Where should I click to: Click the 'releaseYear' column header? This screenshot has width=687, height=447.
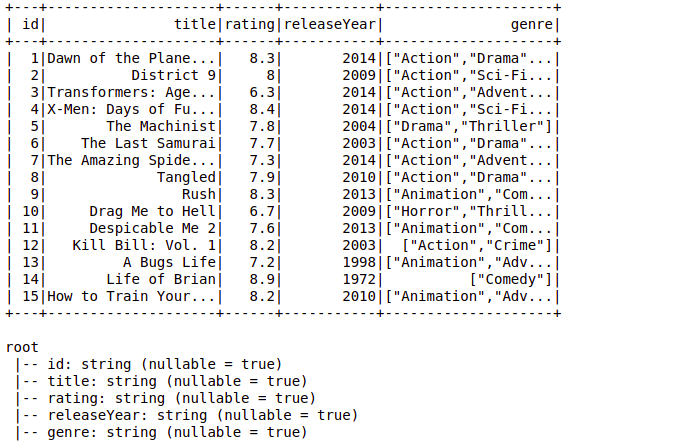point(330,24)
